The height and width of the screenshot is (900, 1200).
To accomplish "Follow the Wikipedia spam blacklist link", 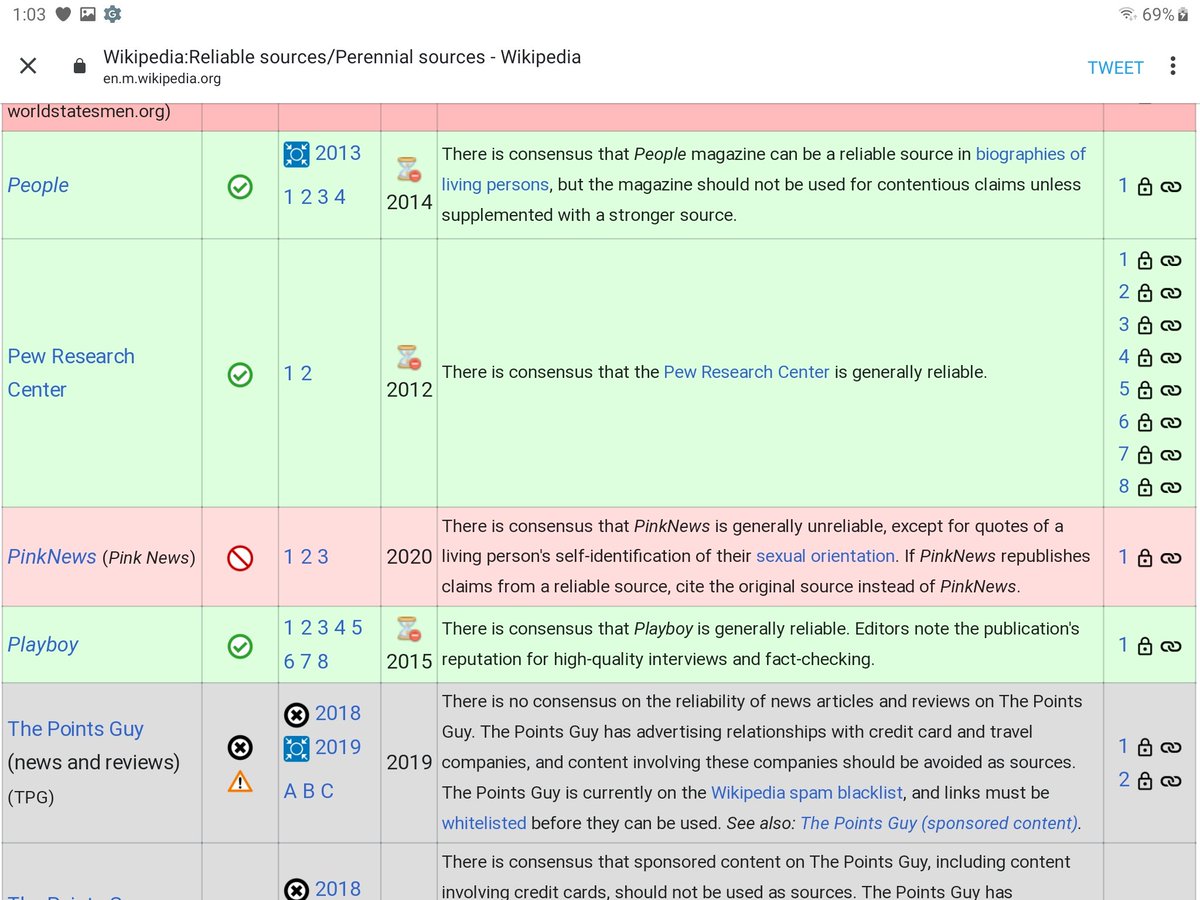I will point(807,793).
